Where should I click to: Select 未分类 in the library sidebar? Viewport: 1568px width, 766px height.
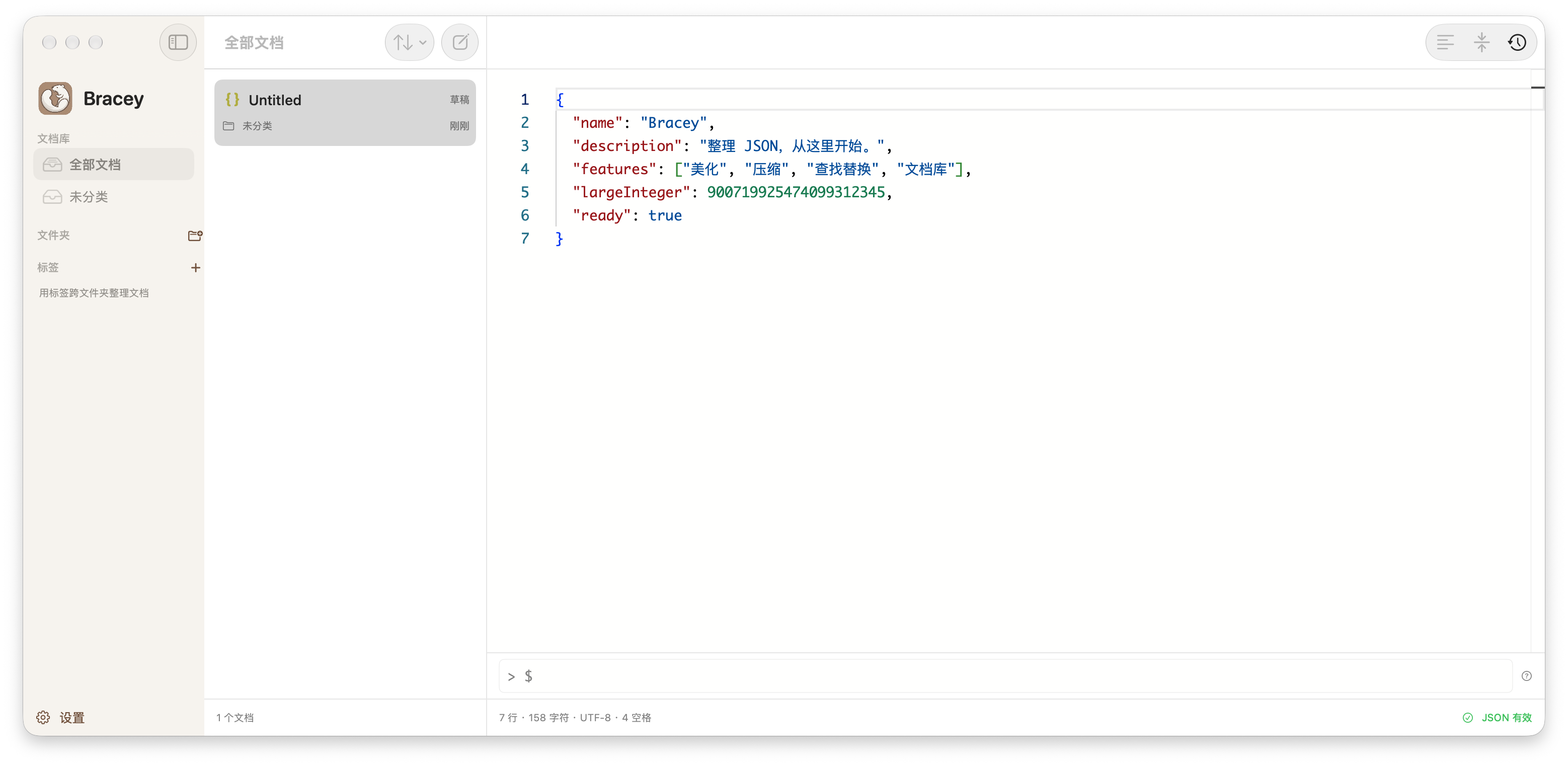point(114,197)
